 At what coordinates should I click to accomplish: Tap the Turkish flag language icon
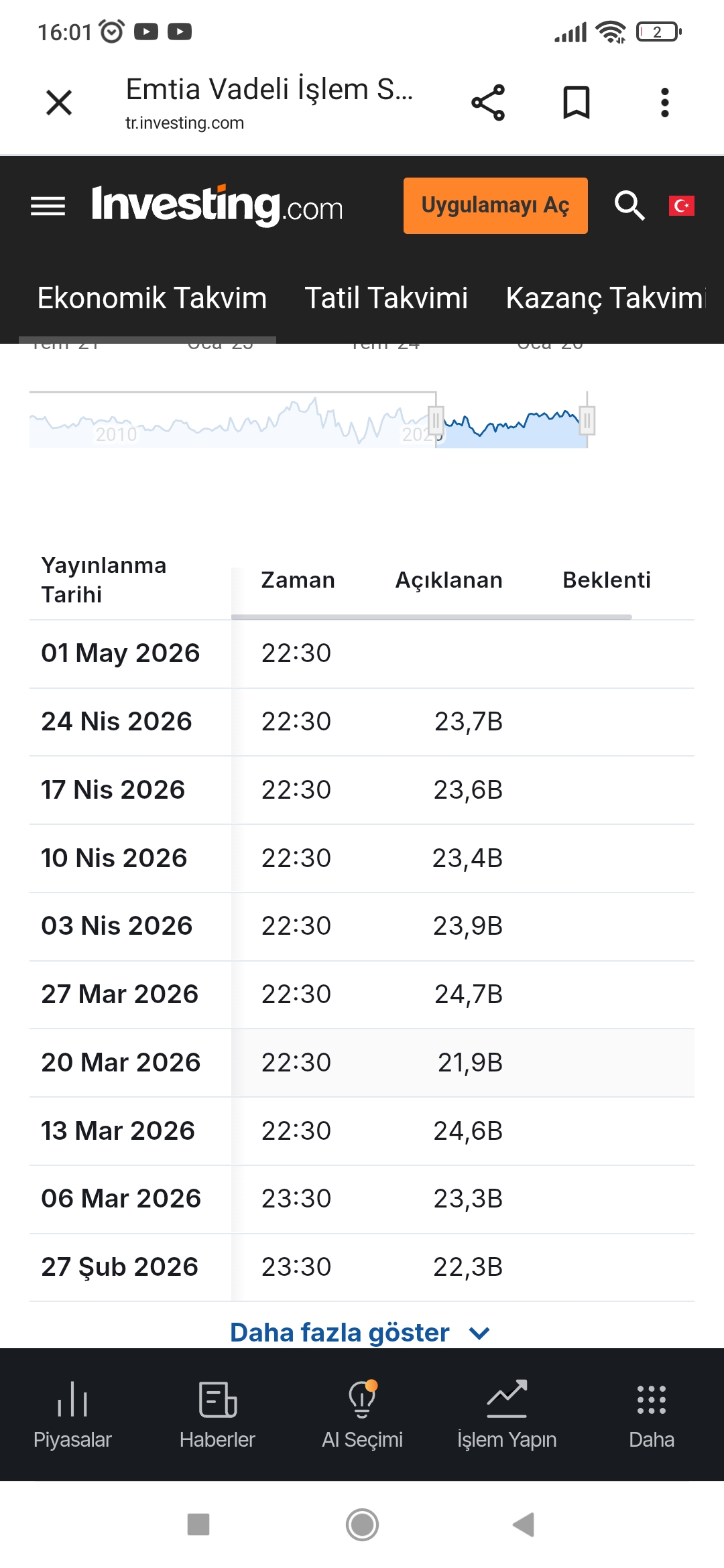pyautogui.click(x=681, y=206)
